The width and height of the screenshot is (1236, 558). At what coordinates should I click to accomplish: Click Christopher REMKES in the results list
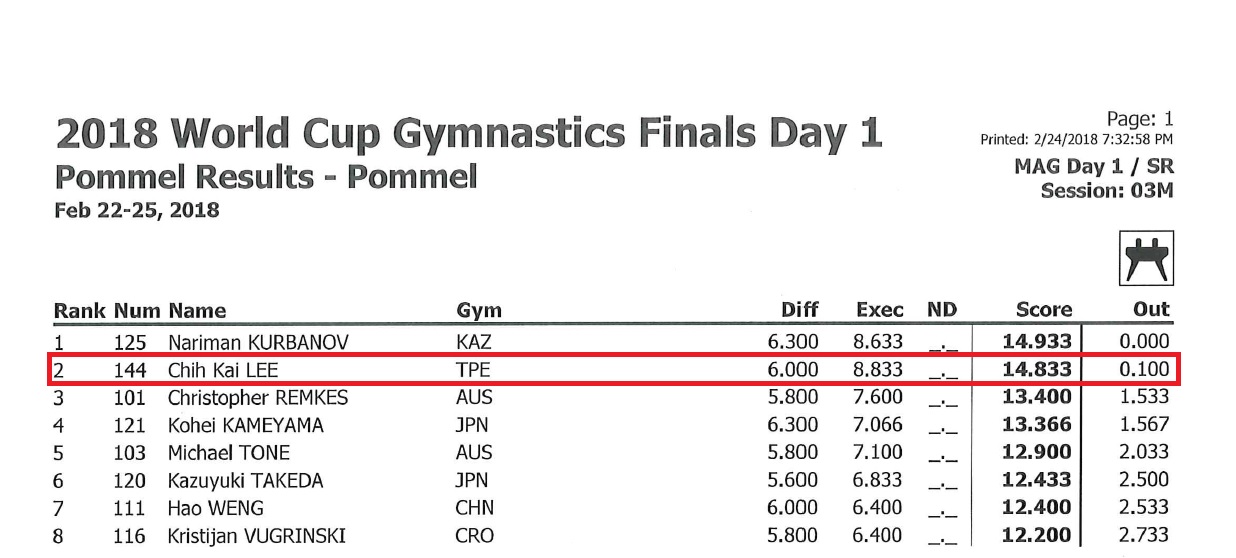(x=258, y=398)
